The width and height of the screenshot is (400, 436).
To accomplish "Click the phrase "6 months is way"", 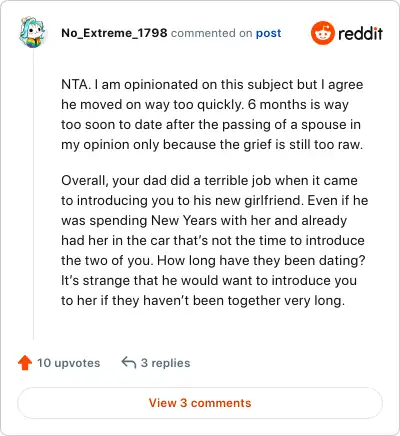I will pos(298,104).
